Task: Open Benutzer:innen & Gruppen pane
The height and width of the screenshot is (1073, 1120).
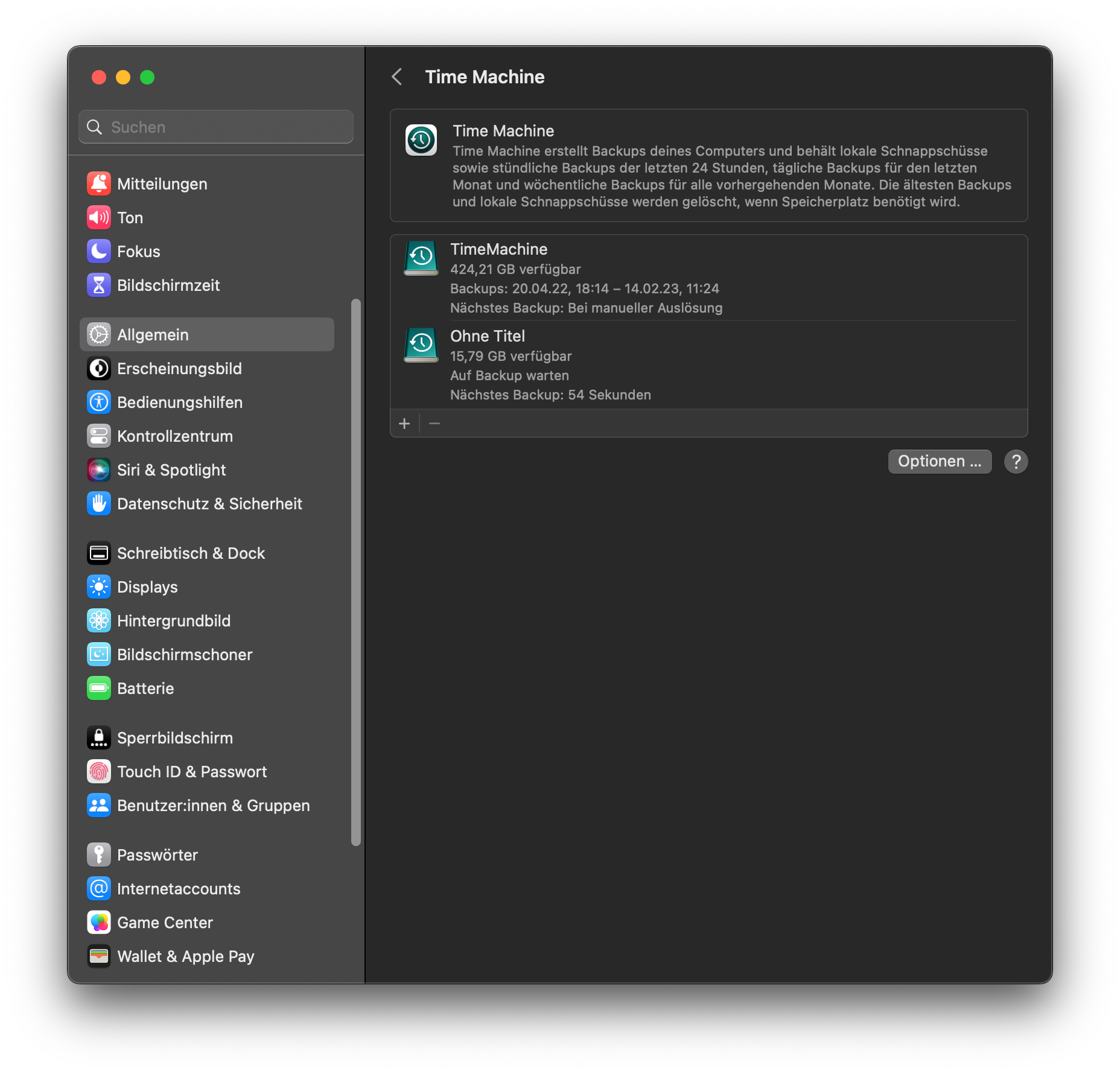Action: click(207, 806)
